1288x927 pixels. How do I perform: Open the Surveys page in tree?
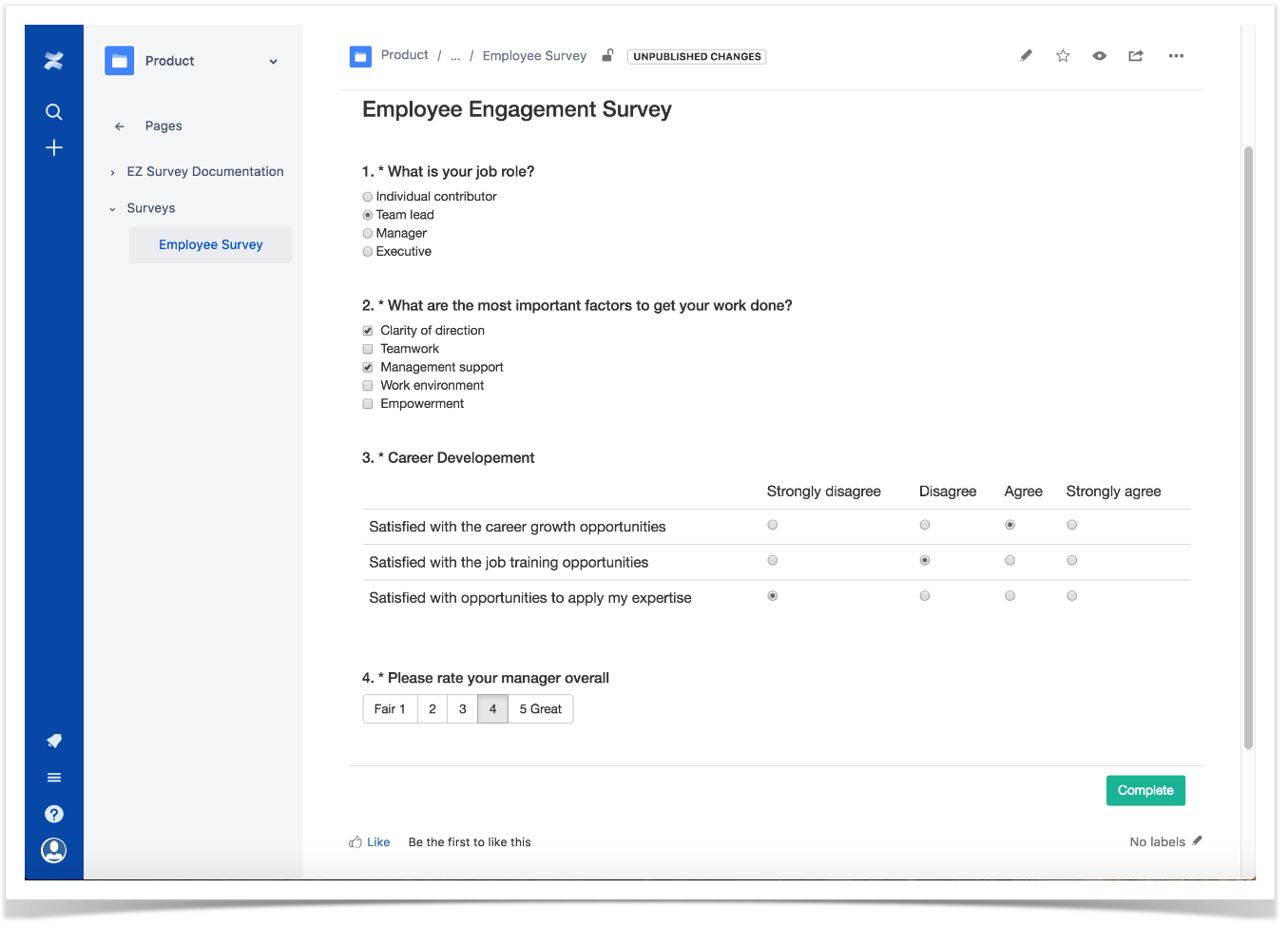click(x=151, y=208)
